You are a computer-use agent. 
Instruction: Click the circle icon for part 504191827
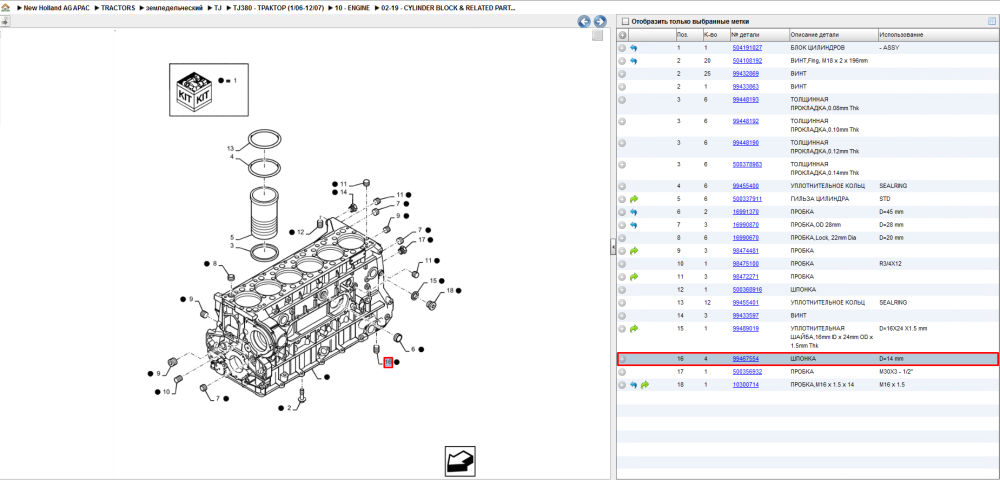[622, 48]
